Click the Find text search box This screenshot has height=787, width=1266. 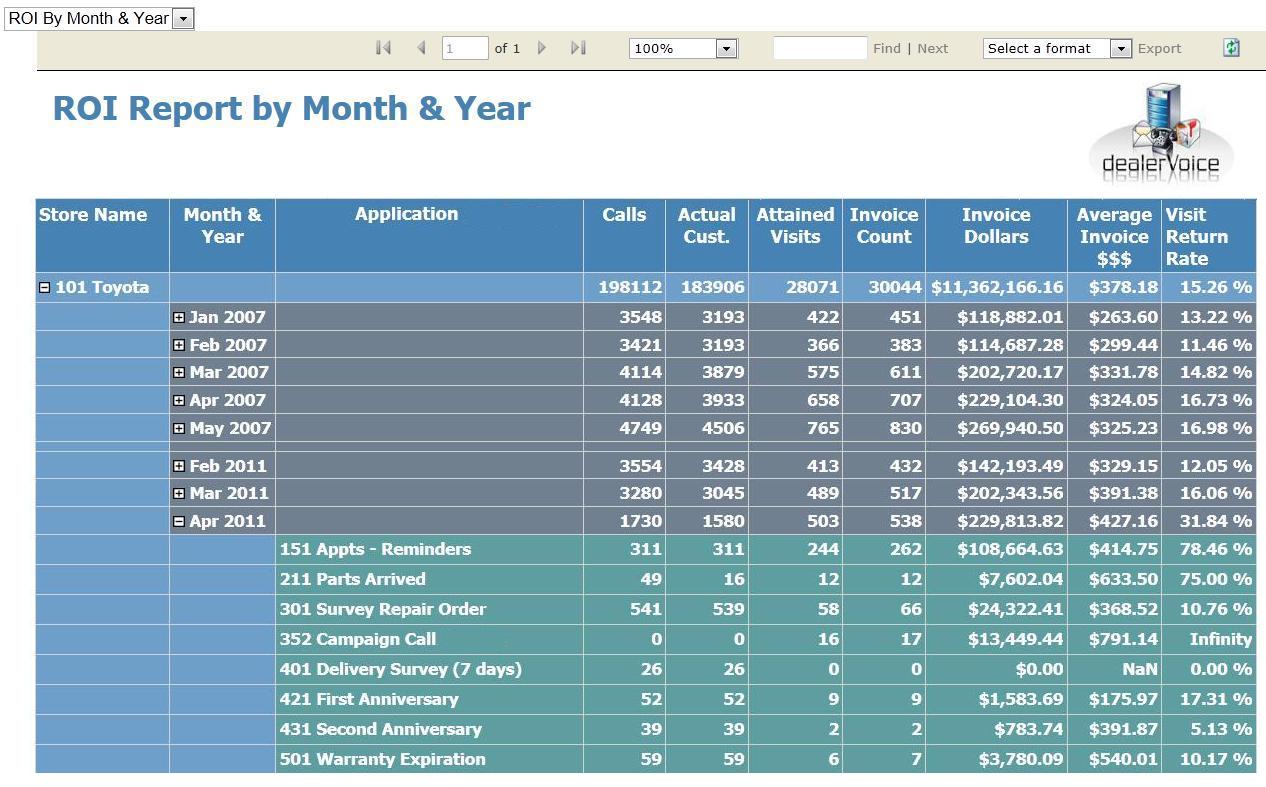(820, 48)
